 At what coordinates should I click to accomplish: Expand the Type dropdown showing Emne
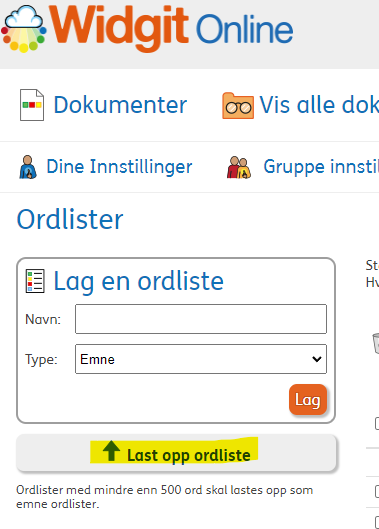tap(201, 359)
